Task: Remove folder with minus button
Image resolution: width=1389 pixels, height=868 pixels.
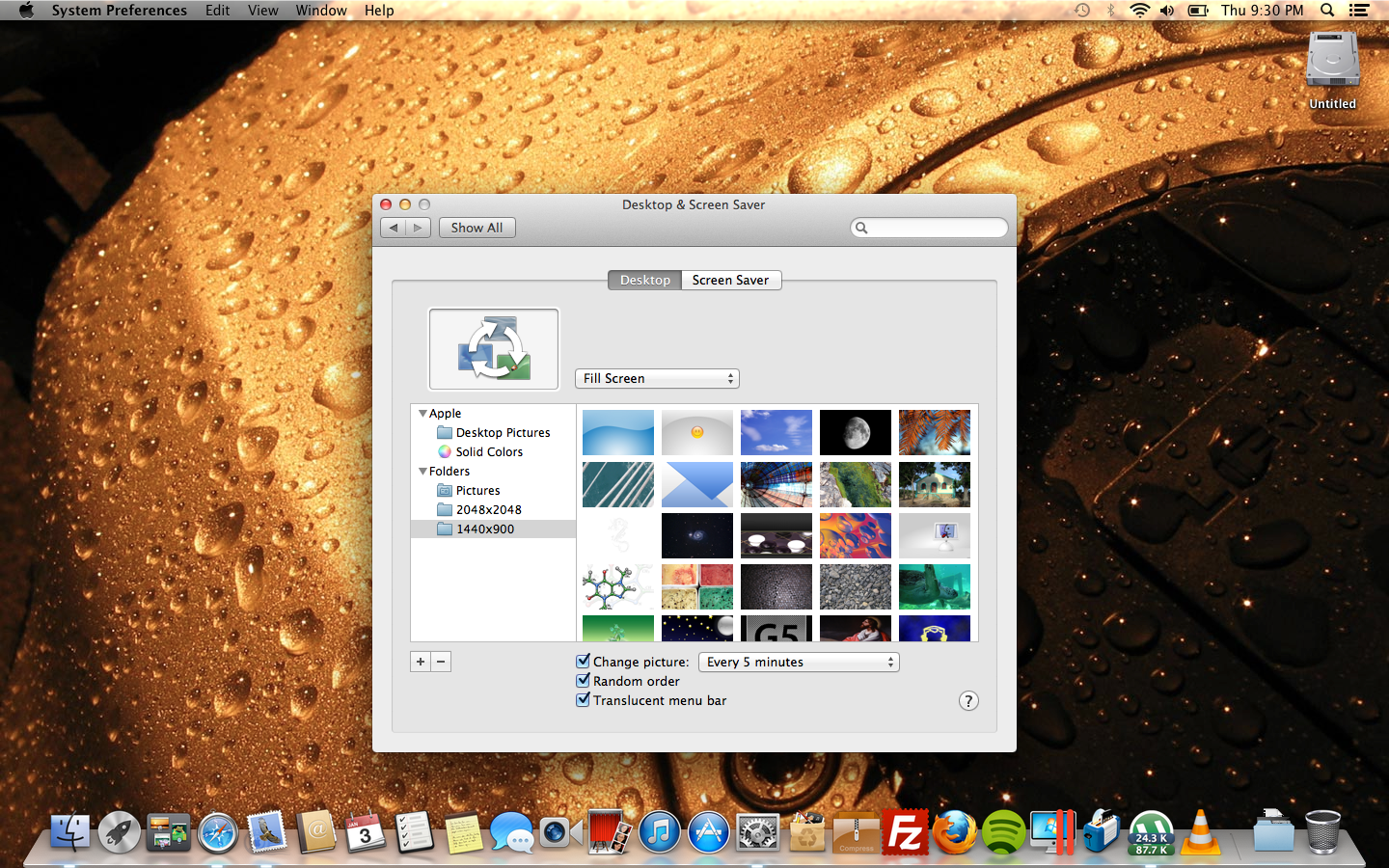Action: click(441, 662)
